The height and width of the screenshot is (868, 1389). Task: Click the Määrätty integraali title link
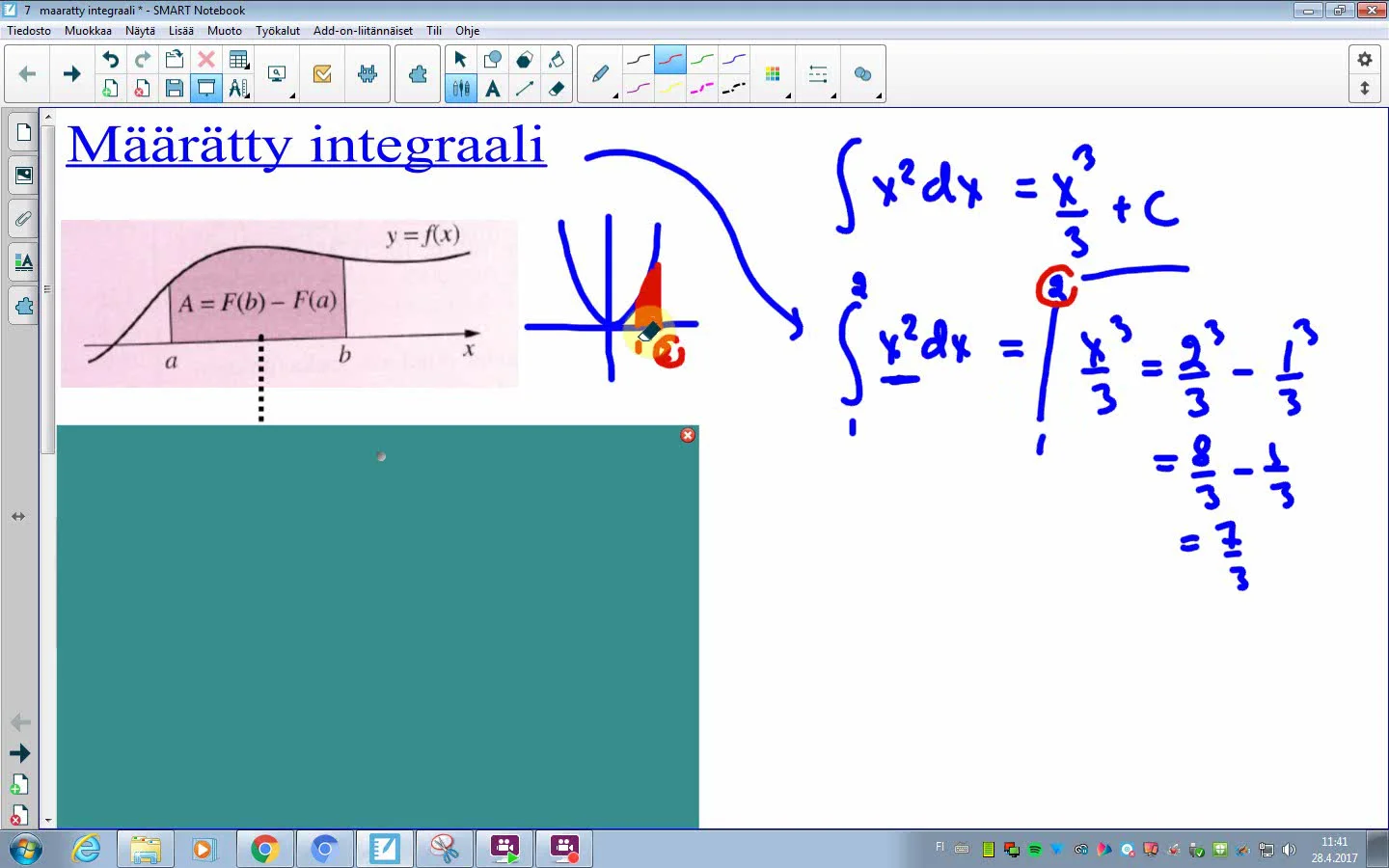point(306,147)
